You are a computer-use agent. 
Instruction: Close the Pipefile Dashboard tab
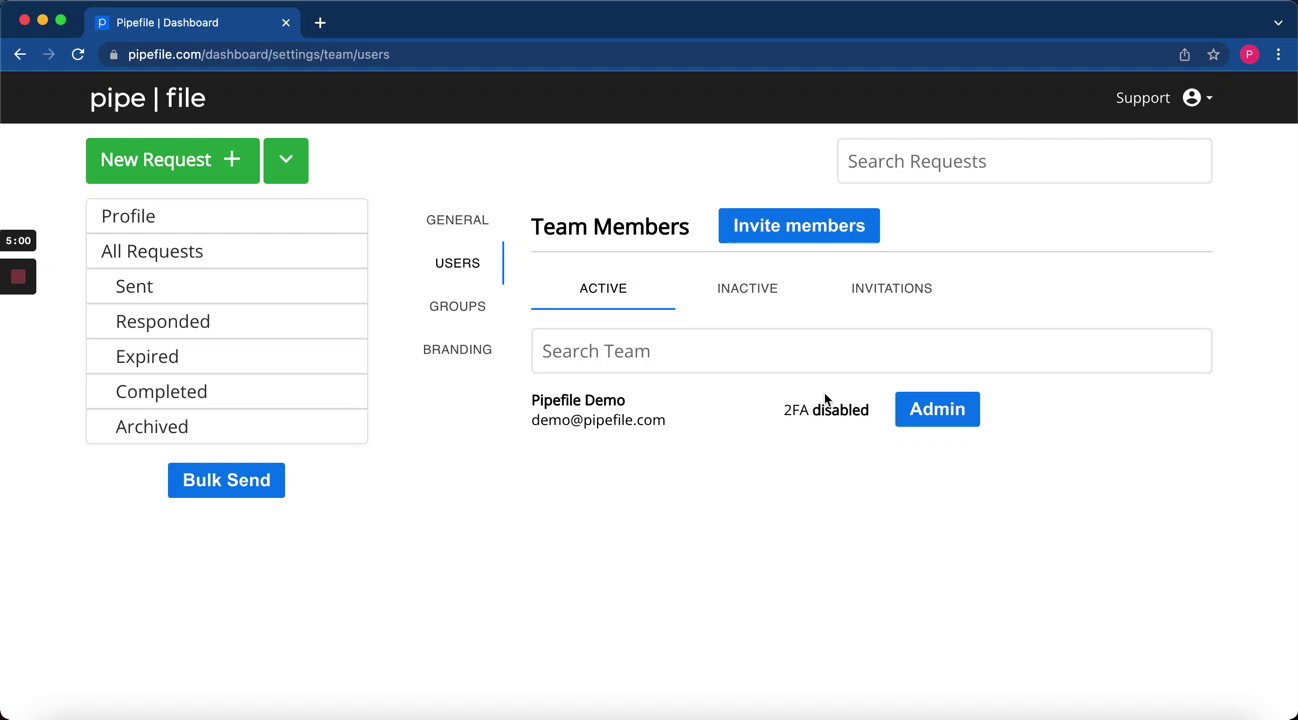[x=286, y=22]
